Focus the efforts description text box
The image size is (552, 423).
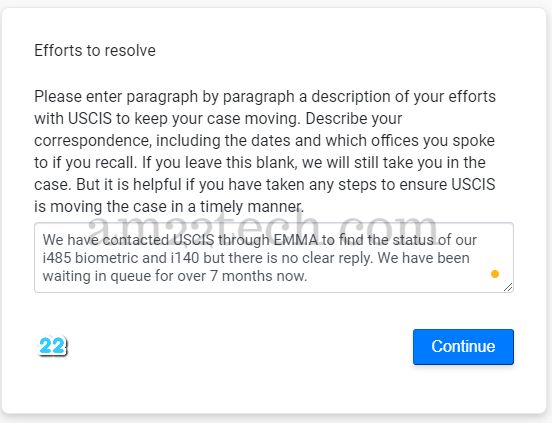(x=274, y=258)
